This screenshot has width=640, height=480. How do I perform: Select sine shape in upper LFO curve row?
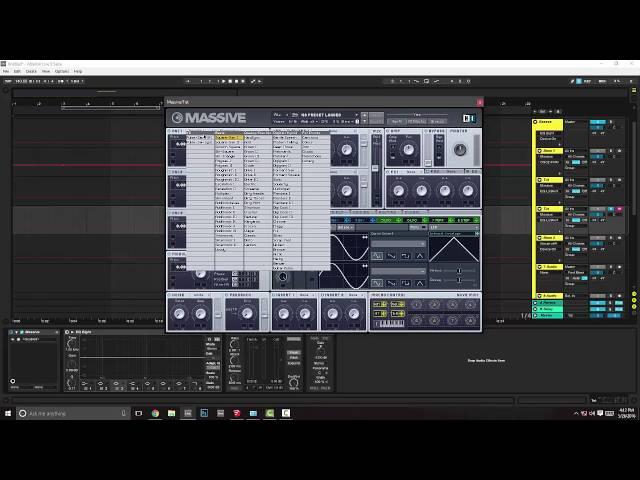tap(376, 256)
